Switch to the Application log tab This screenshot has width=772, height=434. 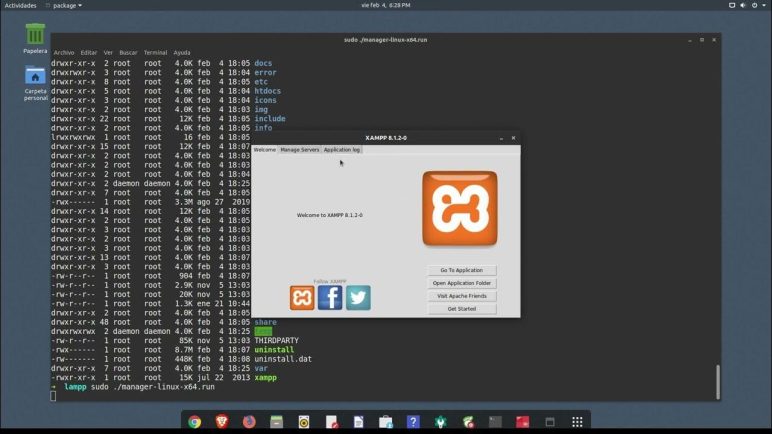pos(342,150)
